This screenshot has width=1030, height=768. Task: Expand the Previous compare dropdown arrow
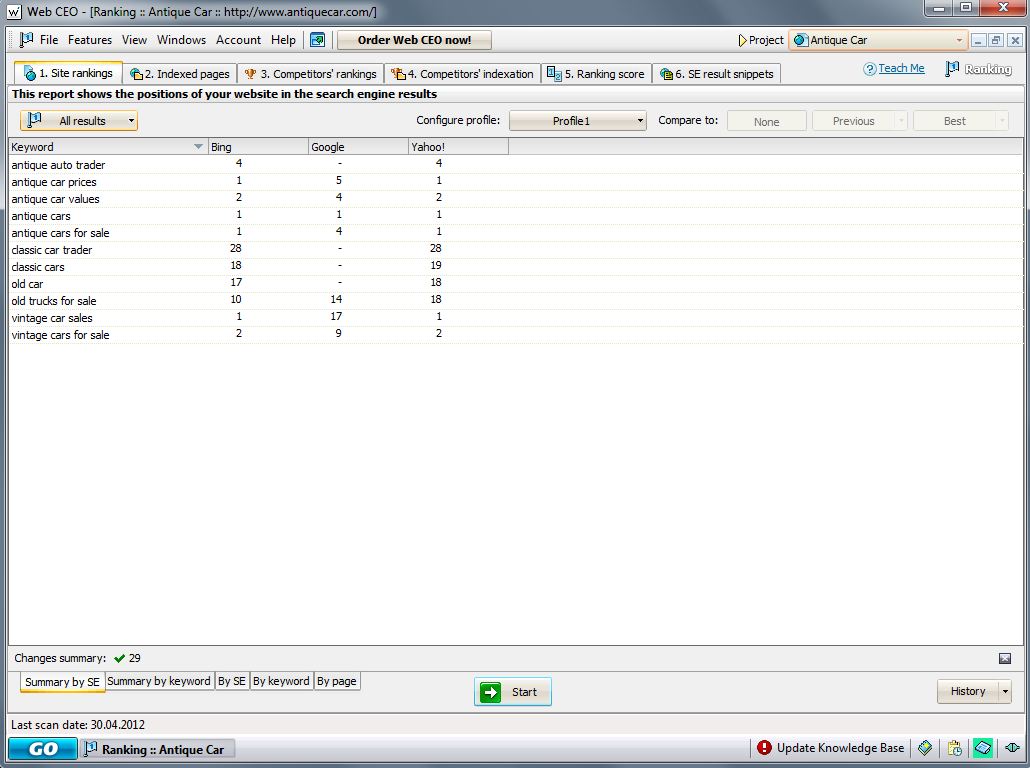coord(901,121)
